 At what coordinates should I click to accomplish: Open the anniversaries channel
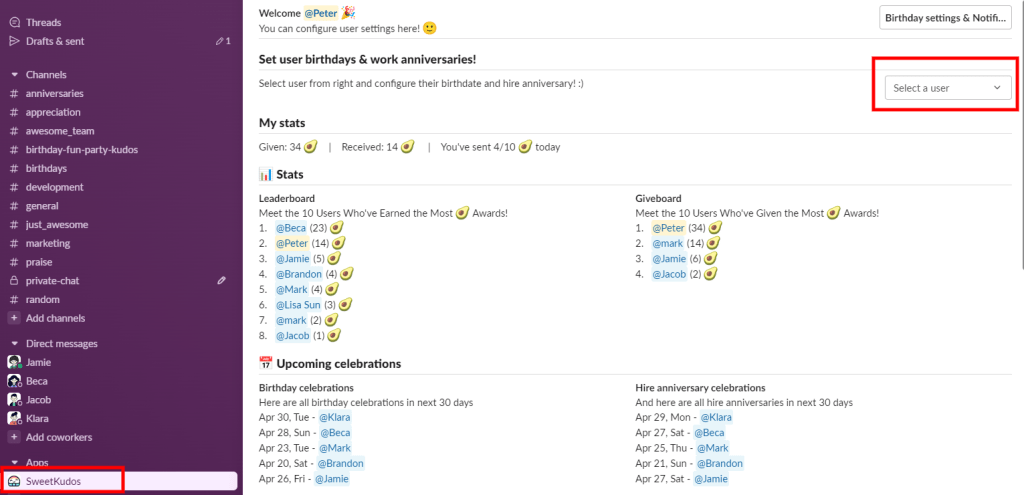55,94
